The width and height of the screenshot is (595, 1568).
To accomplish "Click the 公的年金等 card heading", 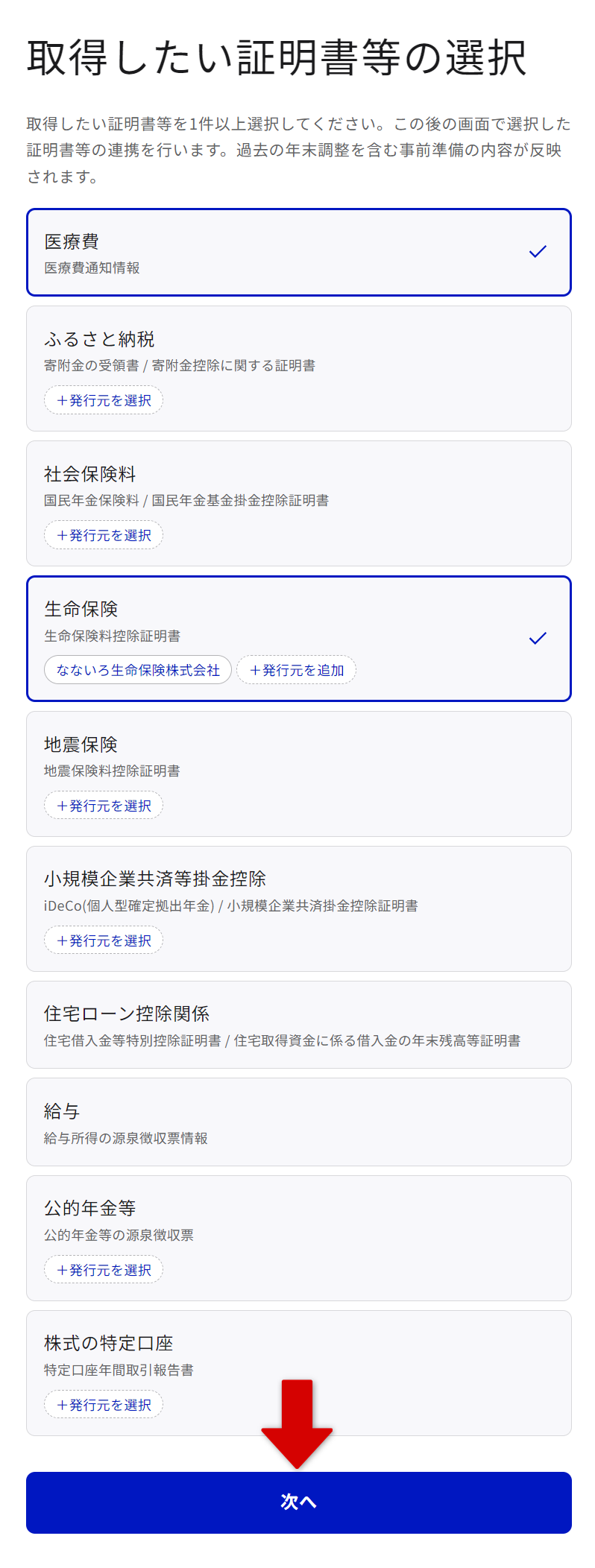I will (90, 1208).
